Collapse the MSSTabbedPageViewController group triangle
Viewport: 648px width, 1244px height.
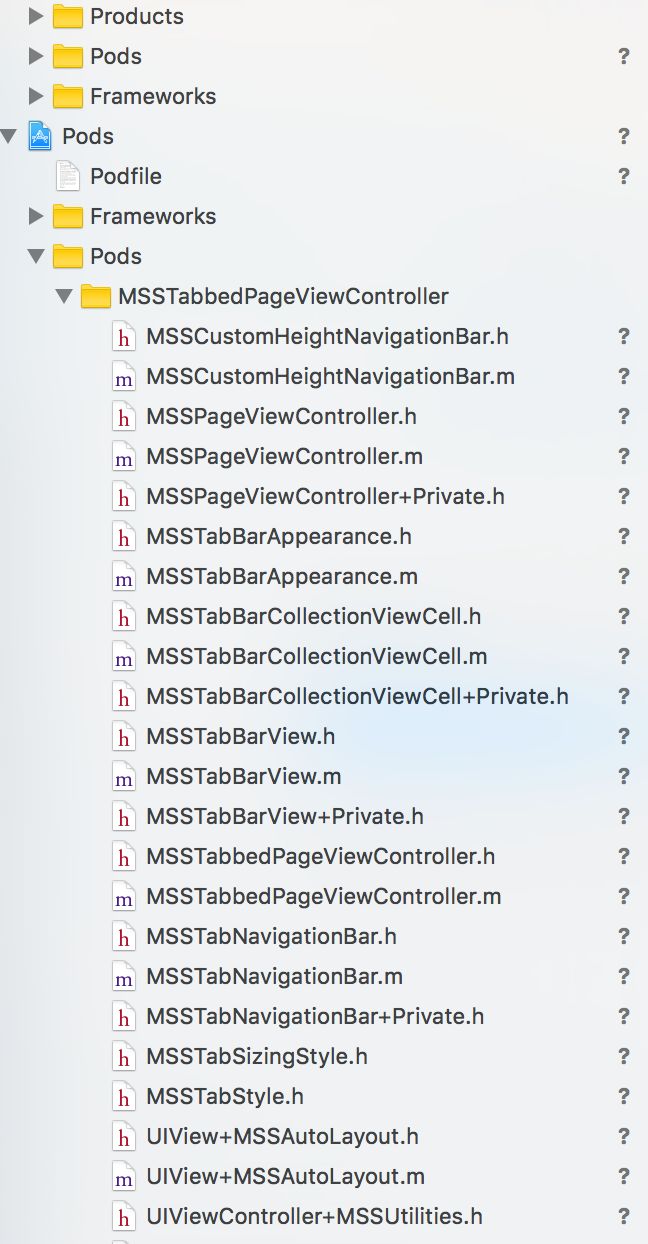coord(64,296)
